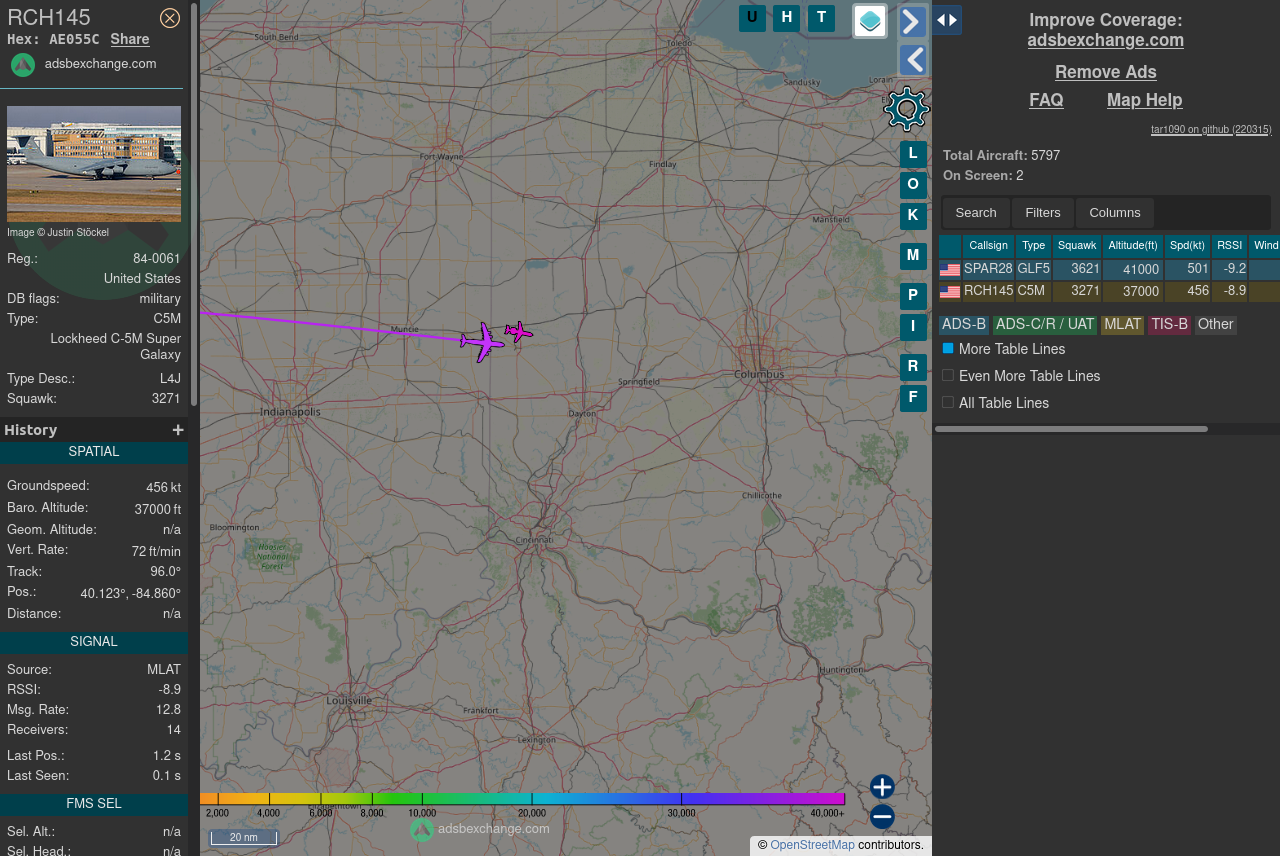Enable Even More Table Lines checkbox
This screenshot has height=856, width=1280.
948,375
